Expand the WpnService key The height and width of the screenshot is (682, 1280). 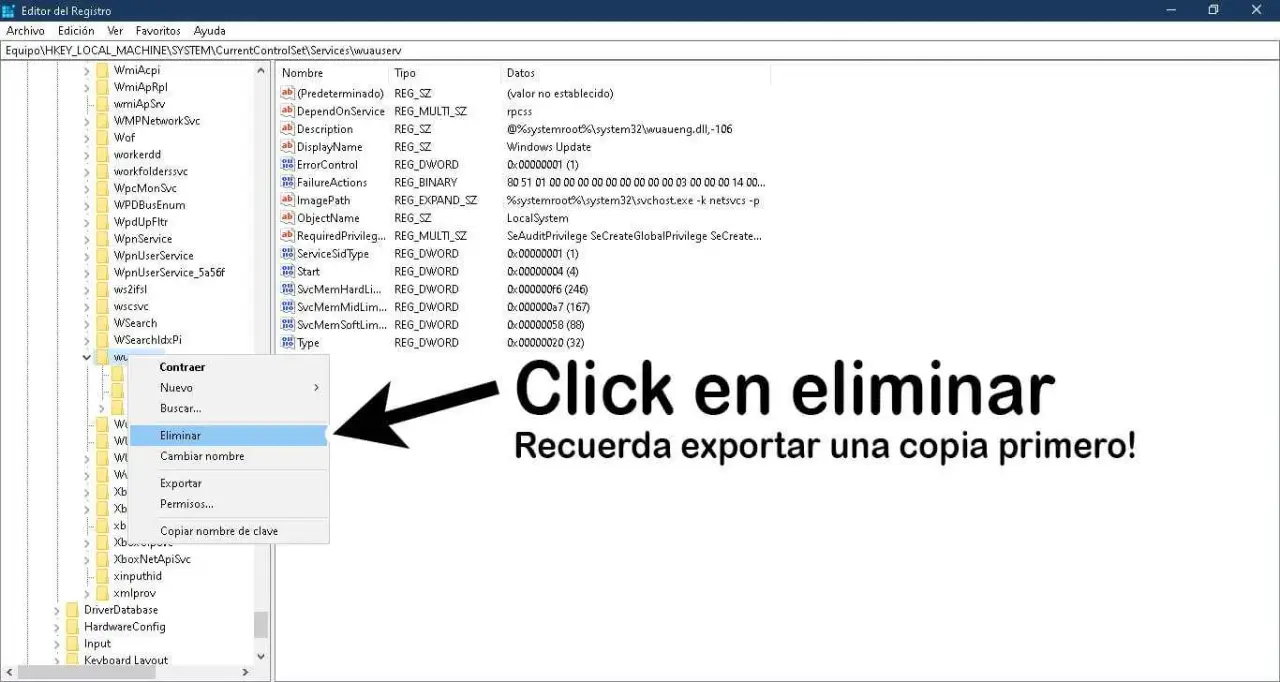[x=87, y=239]
